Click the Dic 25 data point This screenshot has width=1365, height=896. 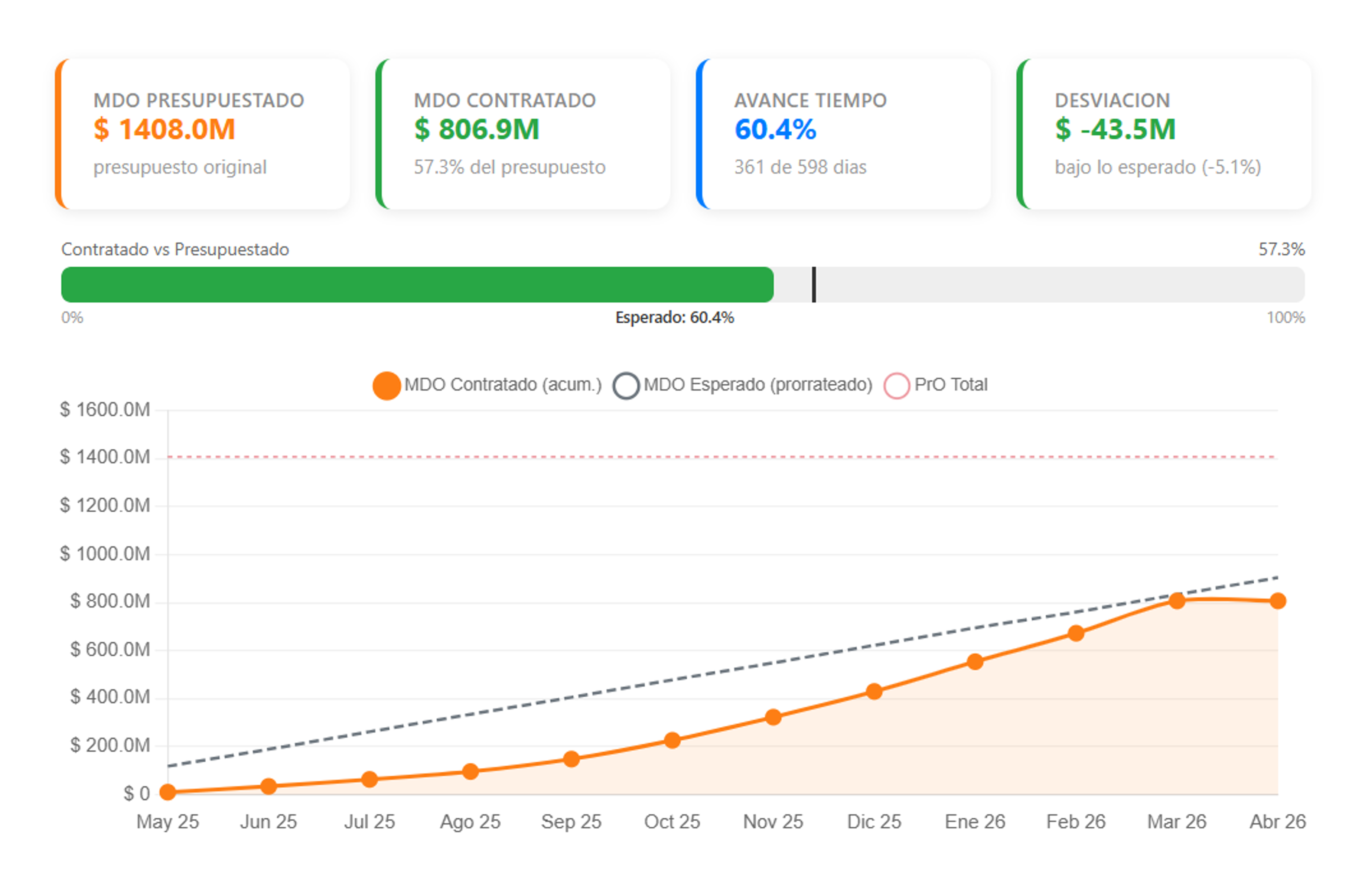(874, 692)
